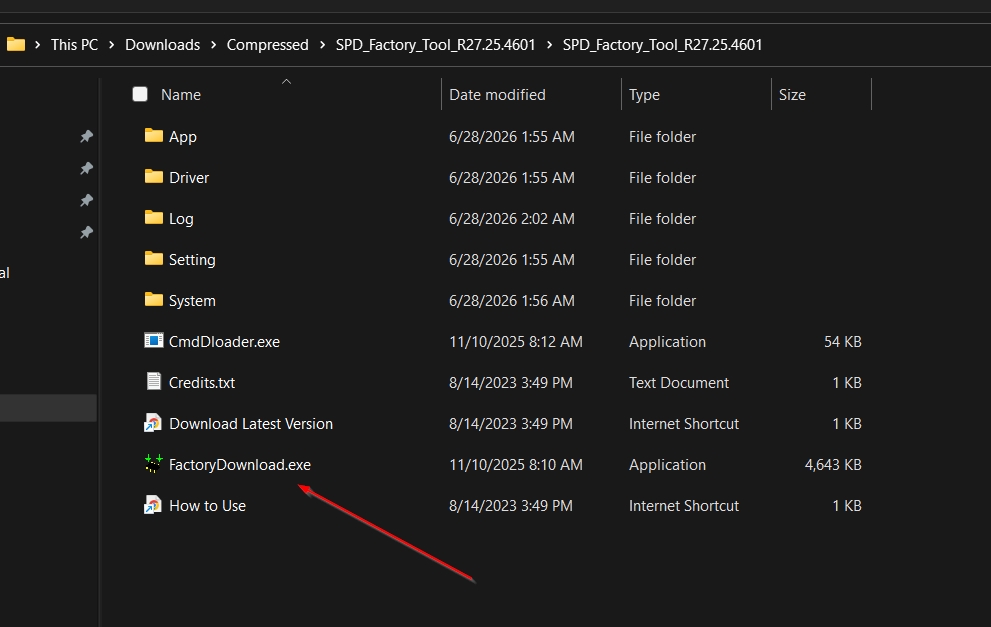Click the How to Use shortcut icon
Image resolution: width=991 pixels, height=627 pixels.
point(153,505)
